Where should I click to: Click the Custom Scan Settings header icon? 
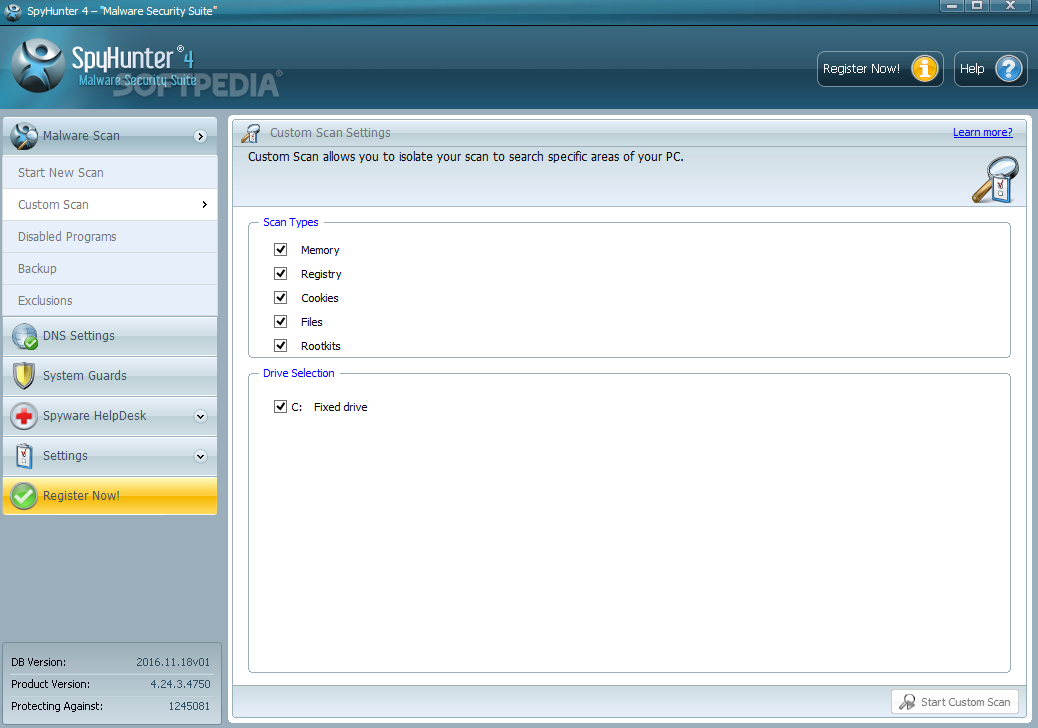(251, 133)
